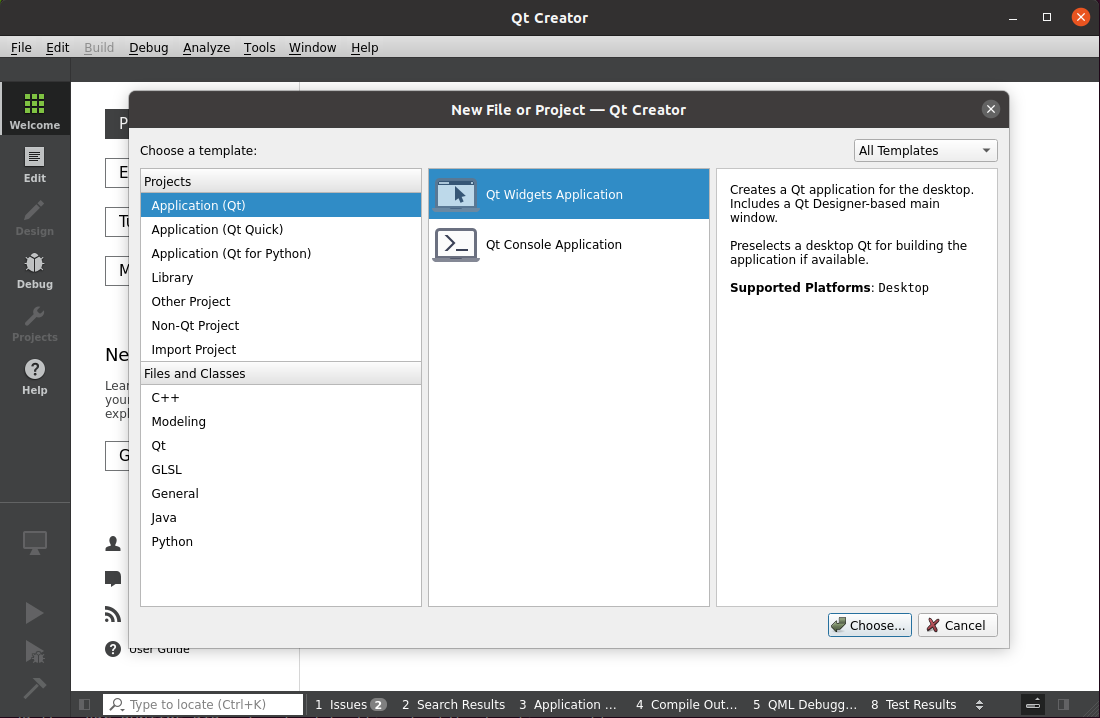Click the Choose... button
Image resolution: width=1100 pixels, height=718 pixels.
coord(869,625)
